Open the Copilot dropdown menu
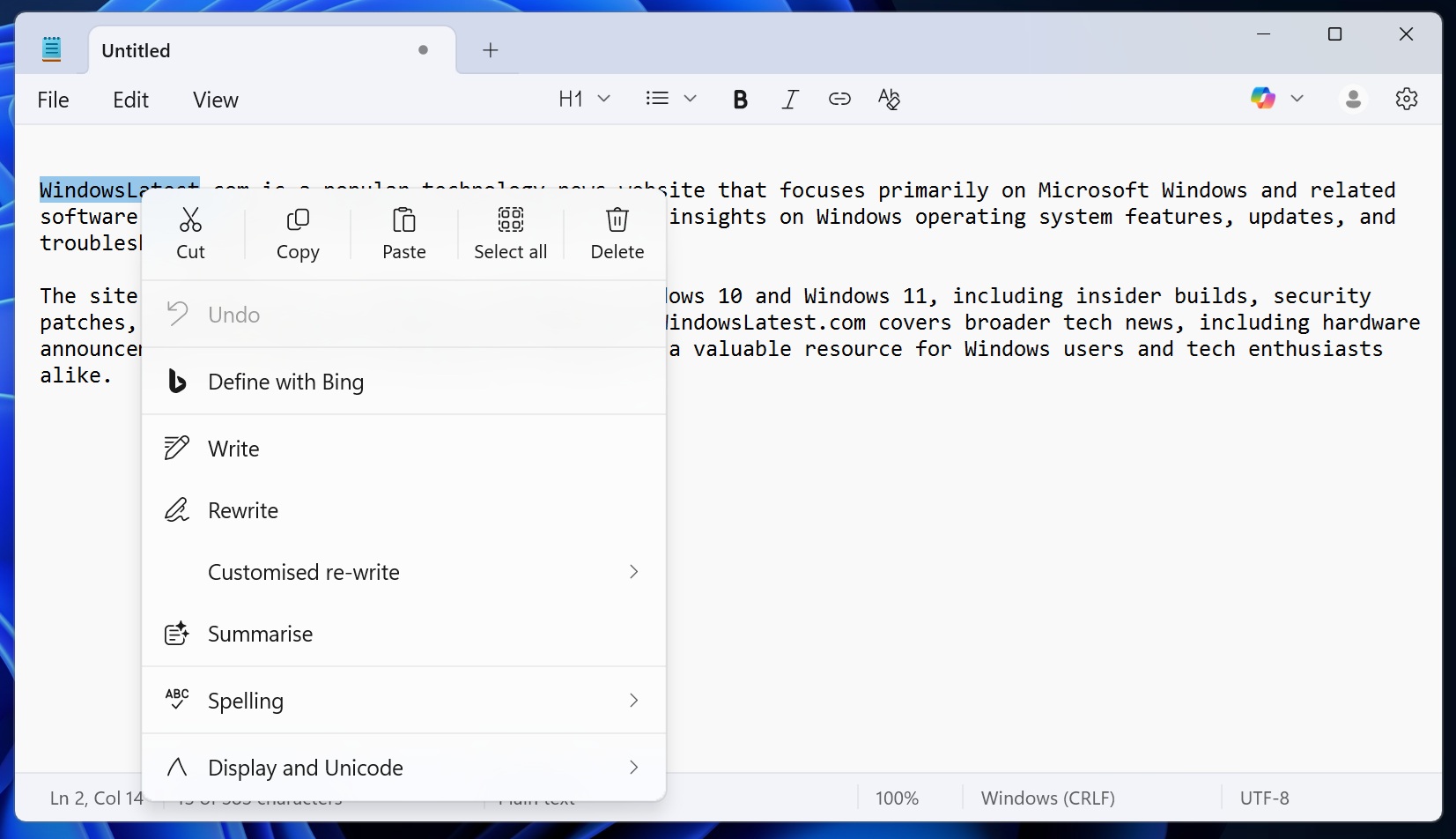Screen dimensions: 1456x839 pyautogui.click(x=1297, y=99)
